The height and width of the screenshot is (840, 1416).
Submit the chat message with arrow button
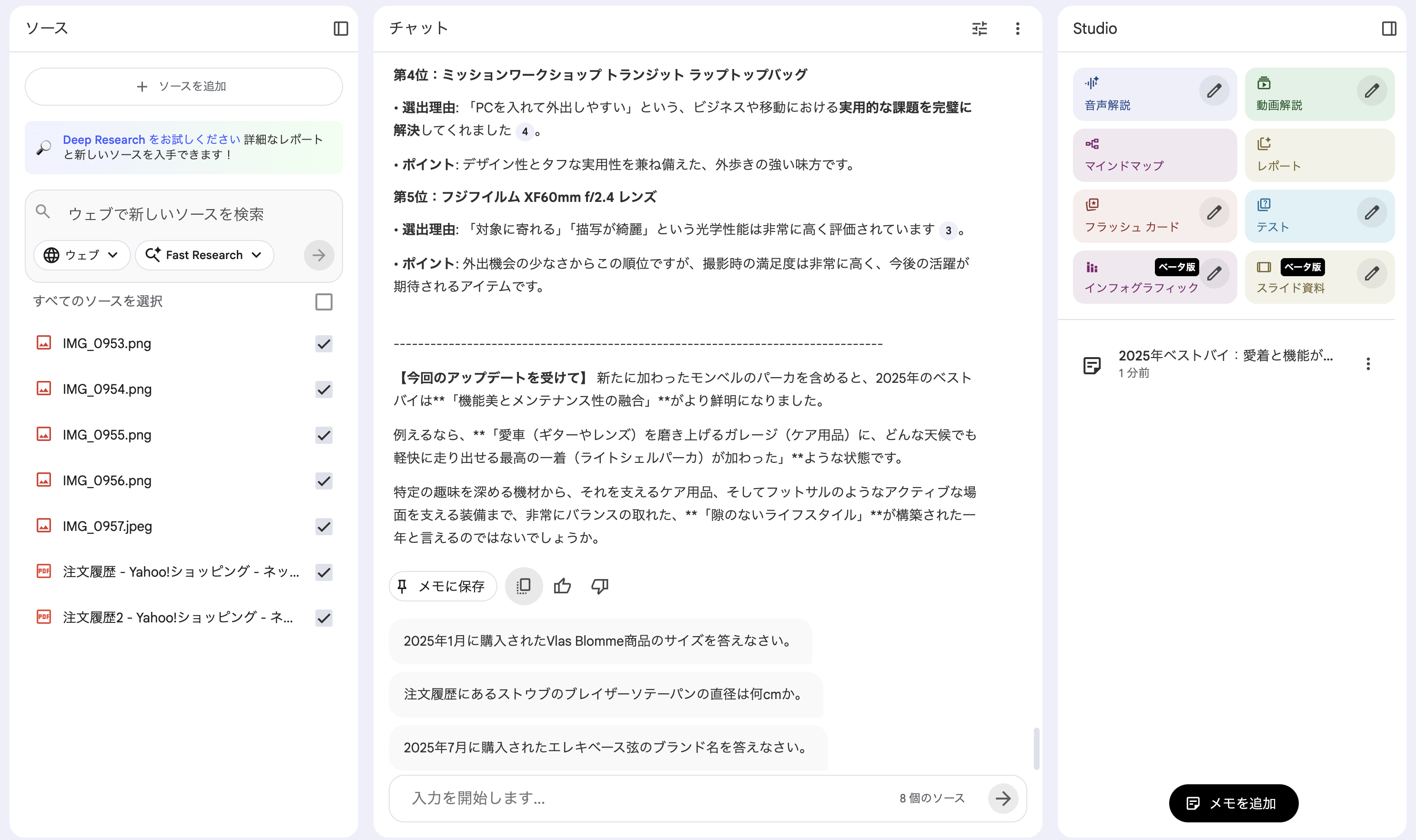click(1003, 798)
